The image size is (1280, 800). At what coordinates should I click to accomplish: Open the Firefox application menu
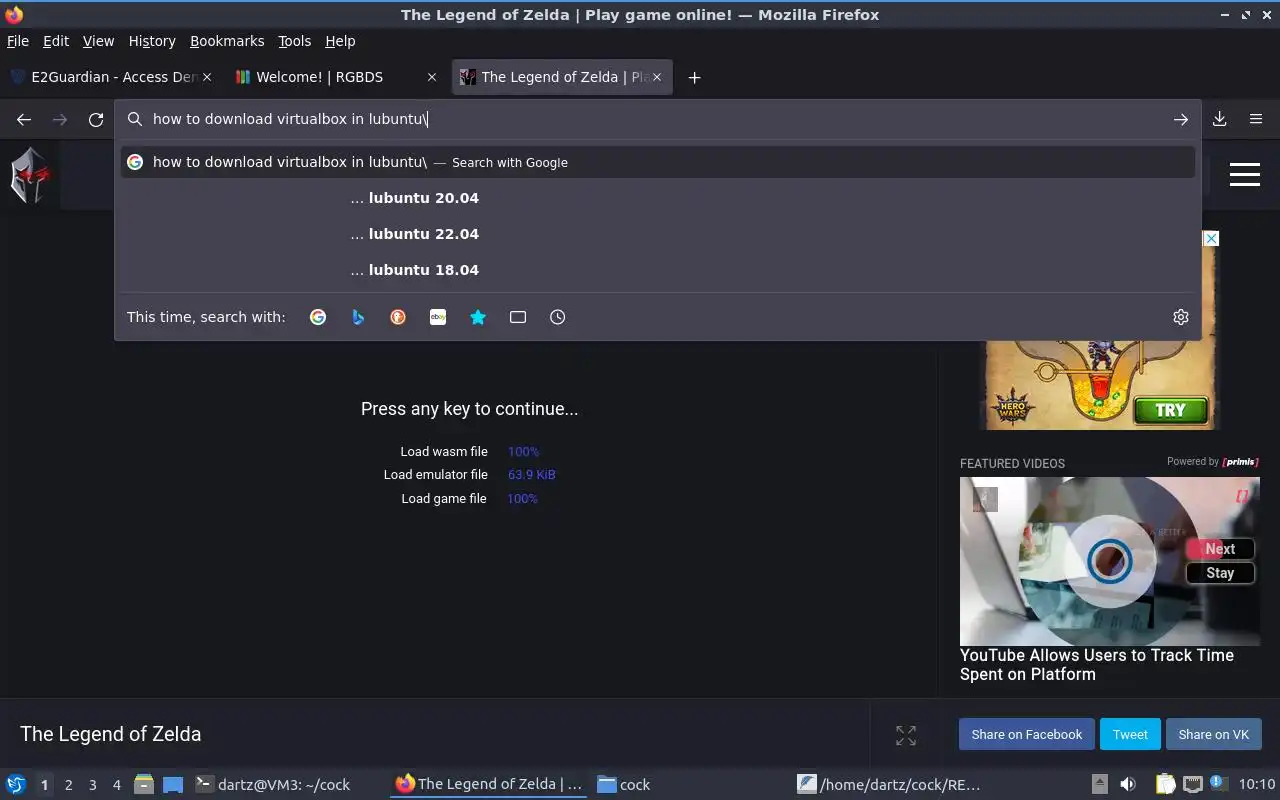(x=1256, y=119)
